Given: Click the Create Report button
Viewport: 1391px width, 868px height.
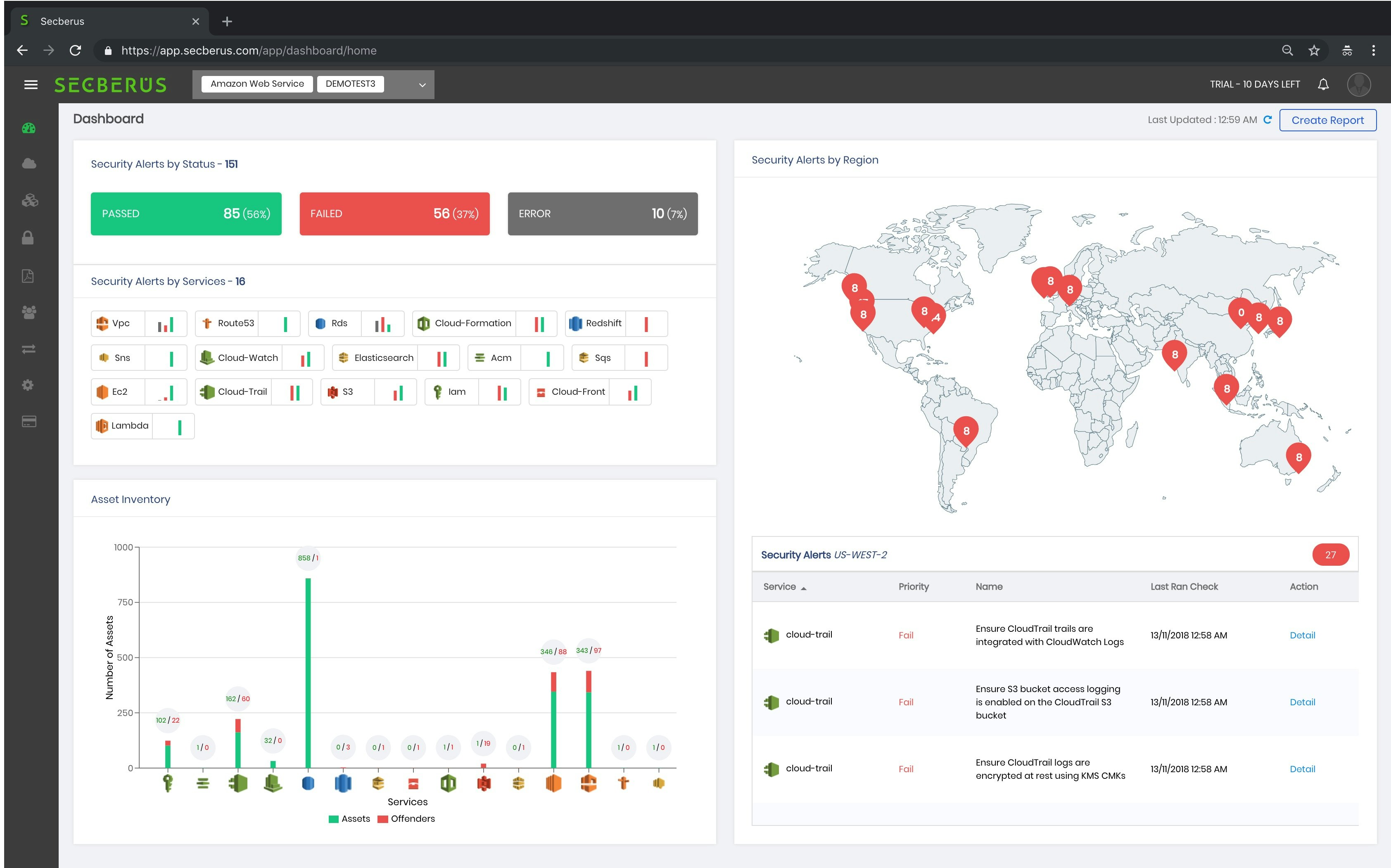Looking at the screenshot, I should tap(1327, 121).
